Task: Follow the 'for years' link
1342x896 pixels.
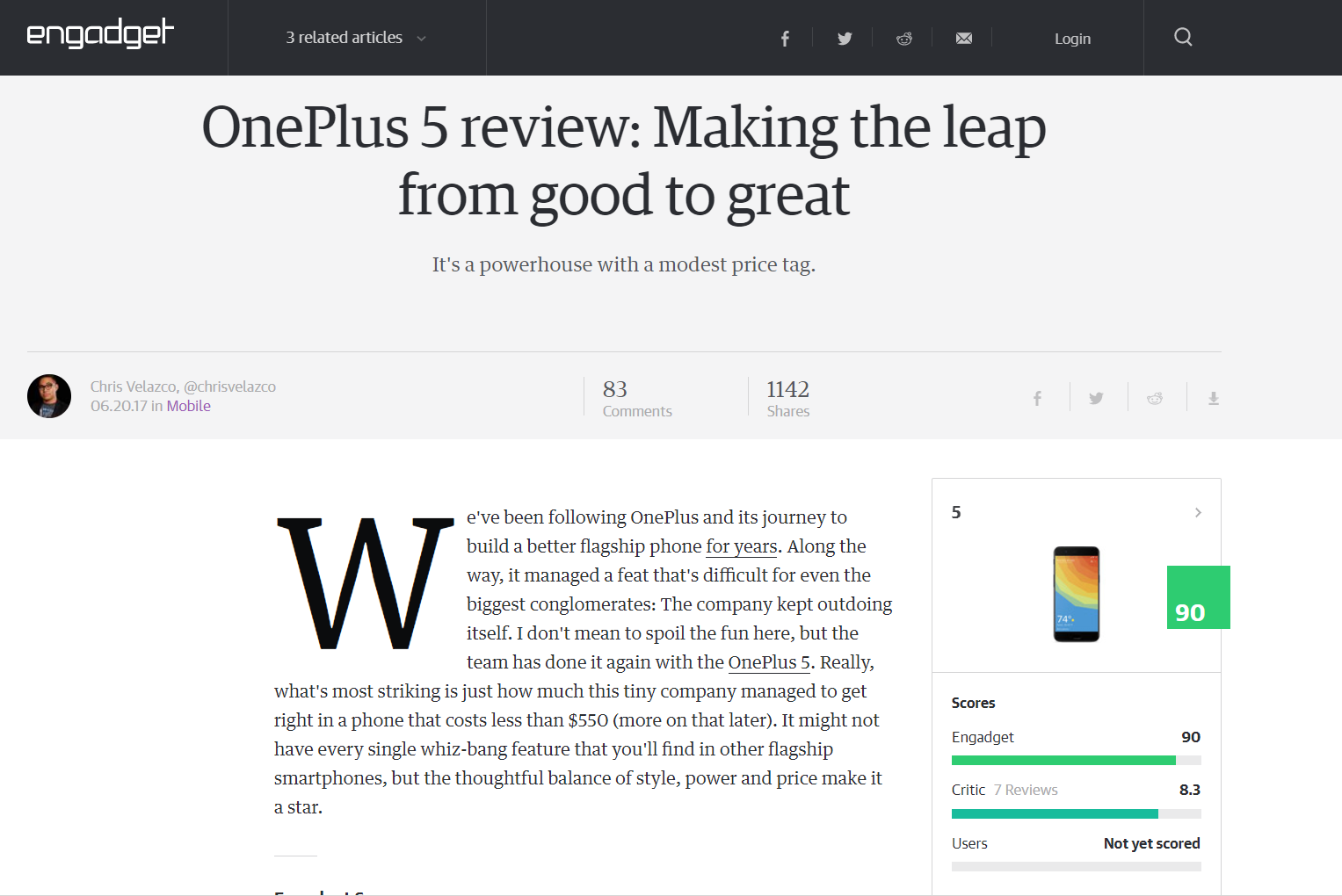Action: pyautogui.click(x=742, y=546)
